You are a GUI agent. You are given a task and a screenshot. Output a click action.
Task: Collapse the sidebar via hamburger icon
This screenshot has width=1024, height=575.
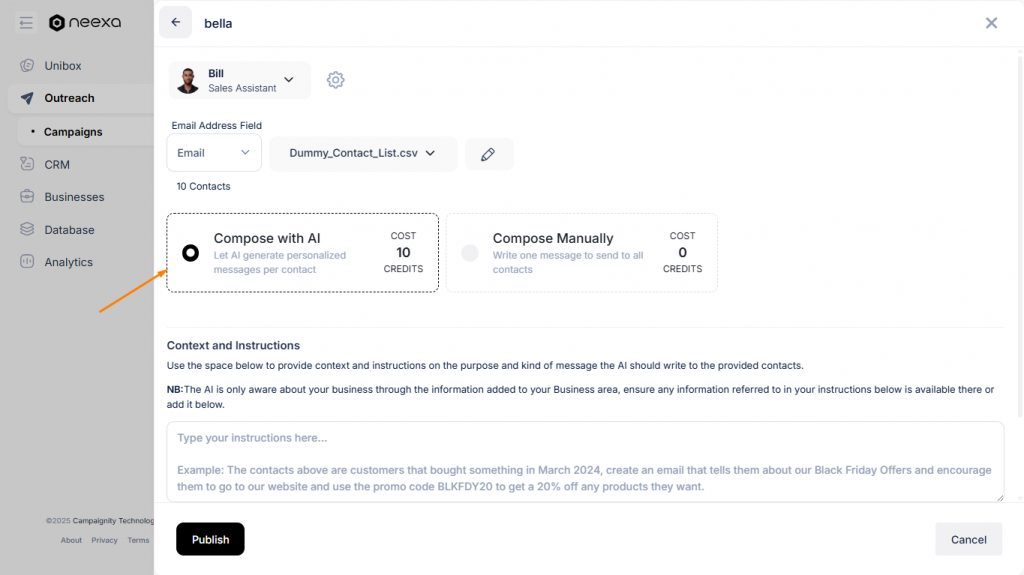pyautogui.click(x=26, y=23)
